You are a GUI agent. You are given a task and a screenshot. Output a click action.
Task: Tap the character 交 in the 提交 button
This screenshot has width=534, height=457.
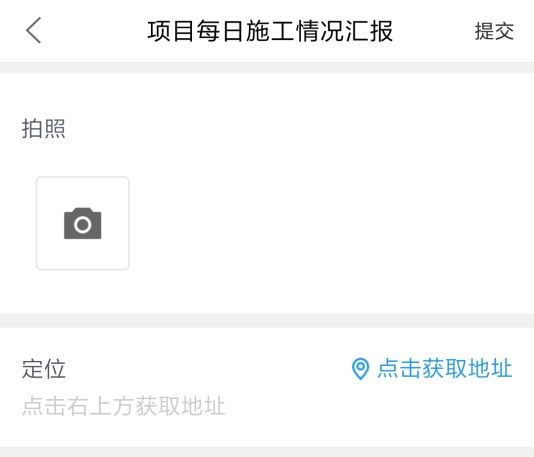pos(504,31)
